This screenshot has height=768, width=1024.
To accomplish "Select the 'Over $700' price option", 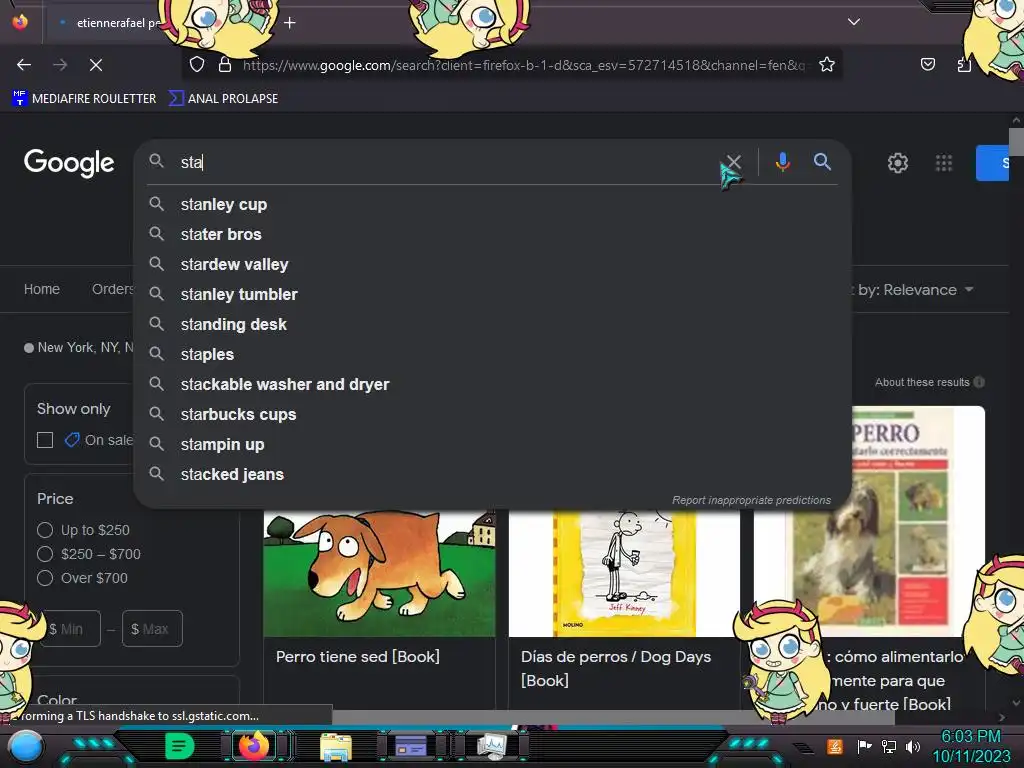I will coord(45,578).
